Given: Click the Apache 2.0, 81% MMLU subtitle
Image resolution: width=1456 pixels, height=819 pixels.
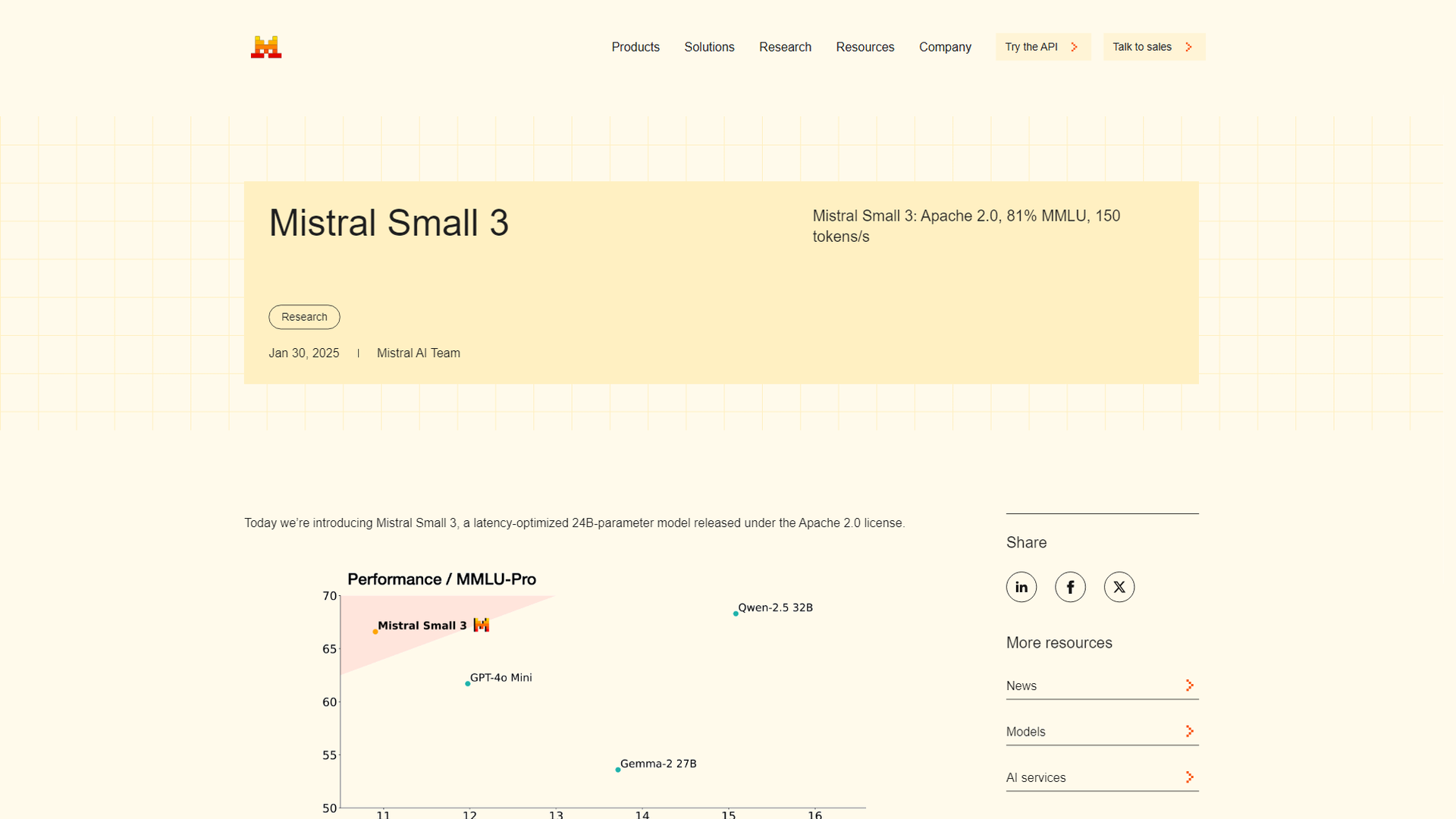Looking at the screenshot, I should coord(966,226).
